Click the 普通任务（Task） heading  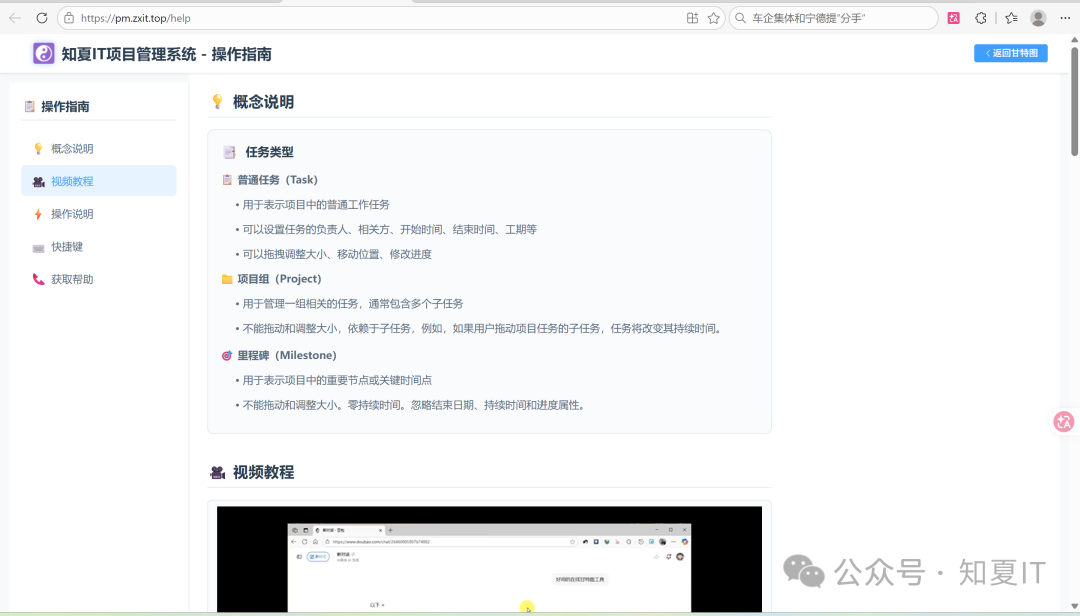pos(278,180)
